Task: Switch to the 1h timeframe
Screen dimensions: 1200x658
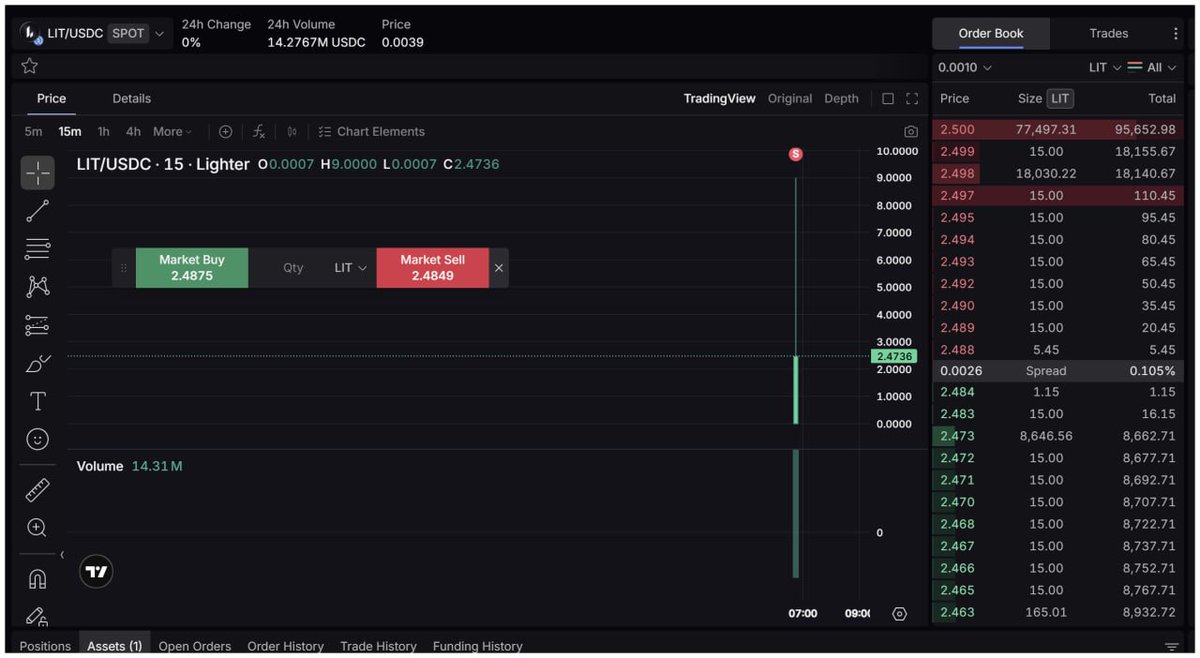Action: tap(104, 132)
